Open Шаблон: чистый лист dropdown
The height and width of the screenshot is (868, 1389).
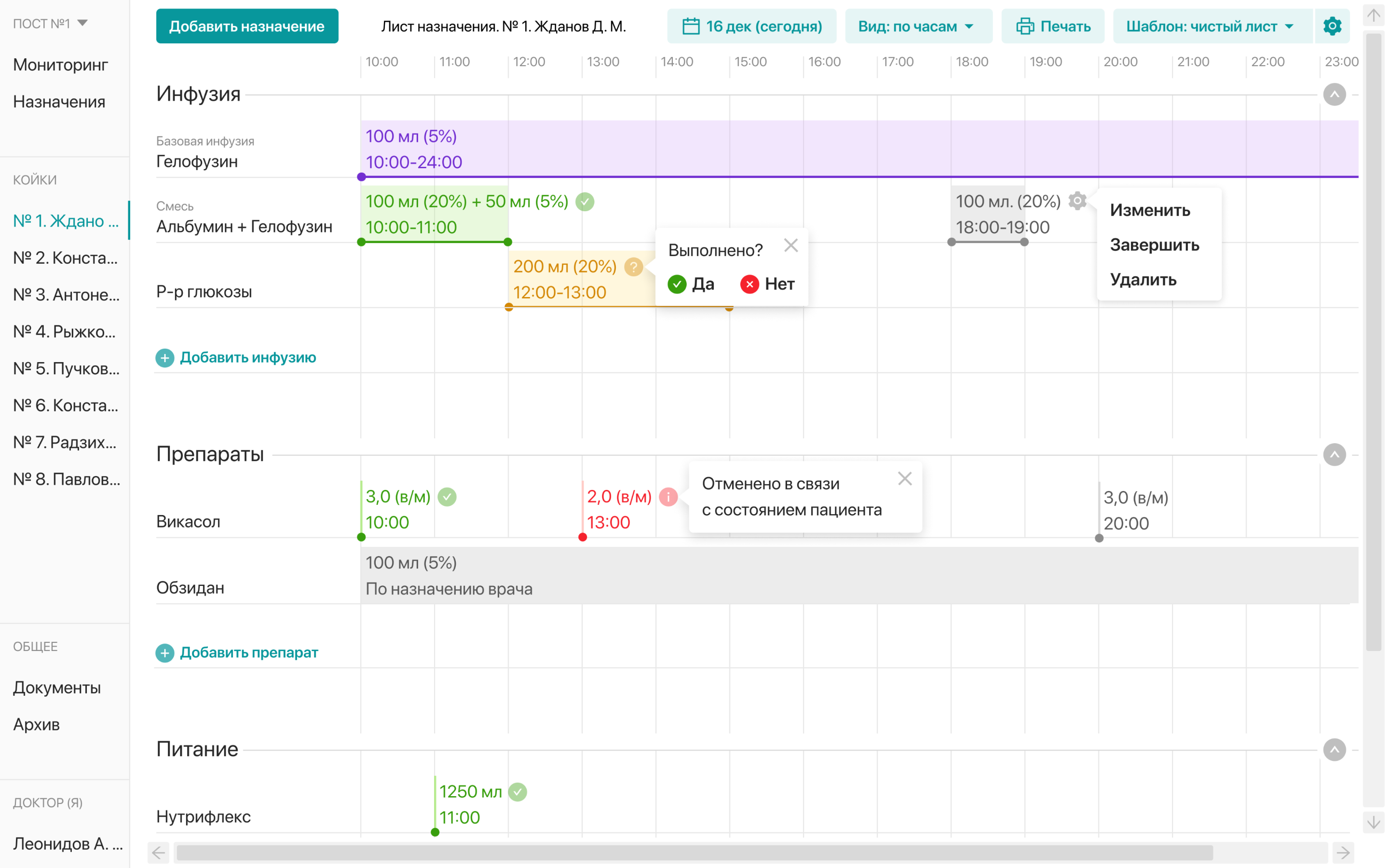coord(1211,26)
